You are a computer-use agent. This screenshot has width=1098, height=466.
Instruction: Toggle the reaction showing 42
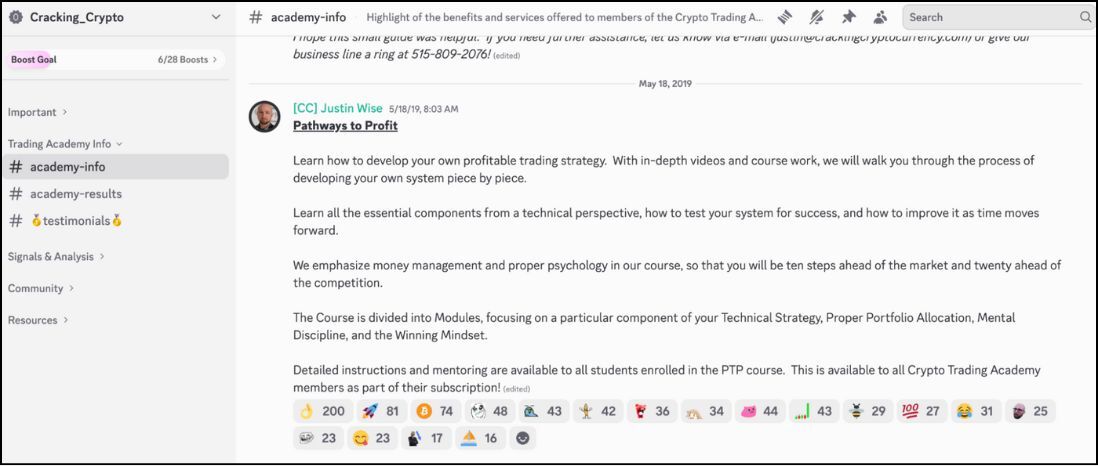click(597, 411)
